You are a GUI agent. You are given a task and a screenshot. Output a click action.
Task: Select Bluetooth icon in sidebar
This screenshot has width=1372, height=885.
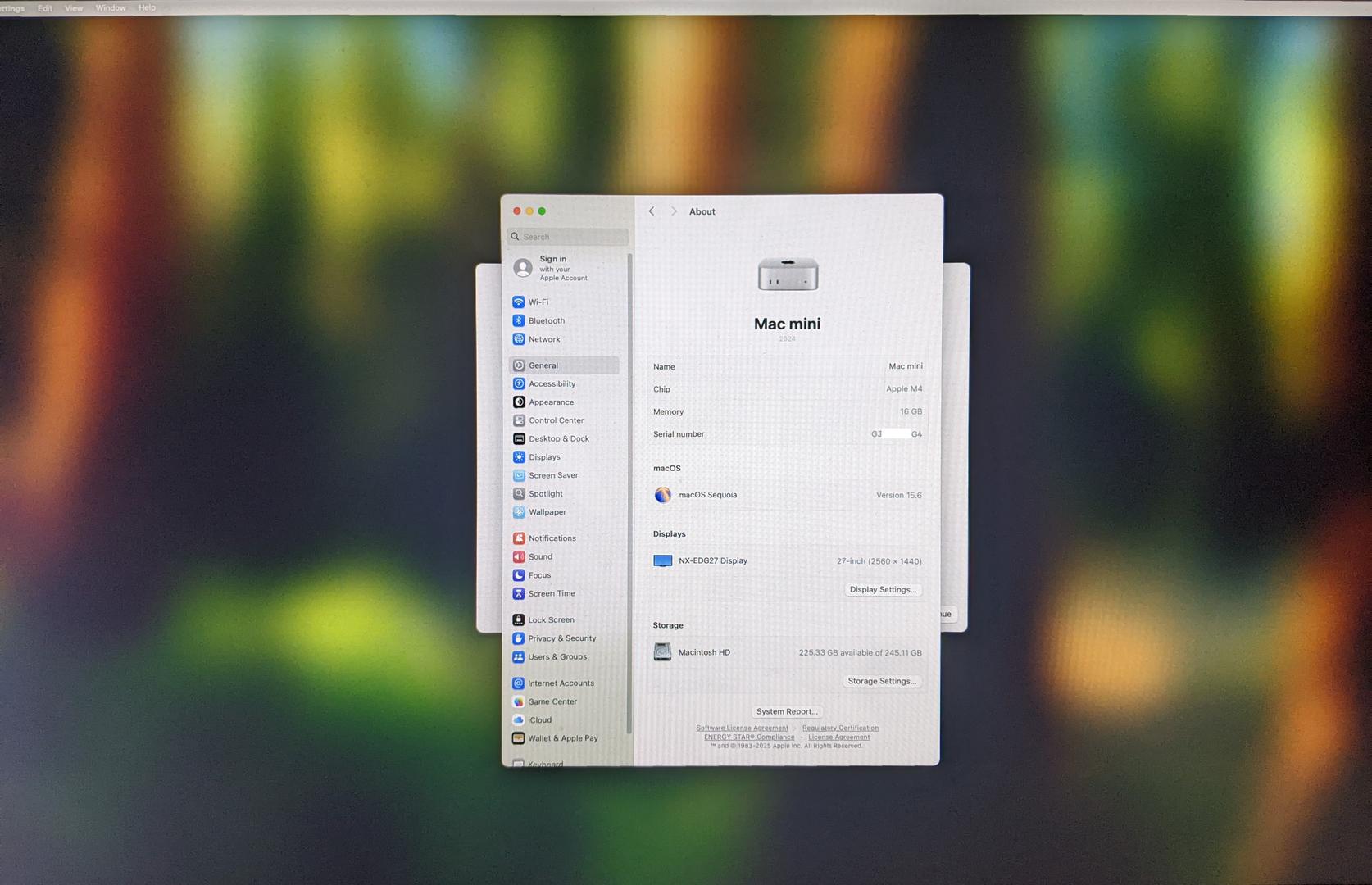519,321
